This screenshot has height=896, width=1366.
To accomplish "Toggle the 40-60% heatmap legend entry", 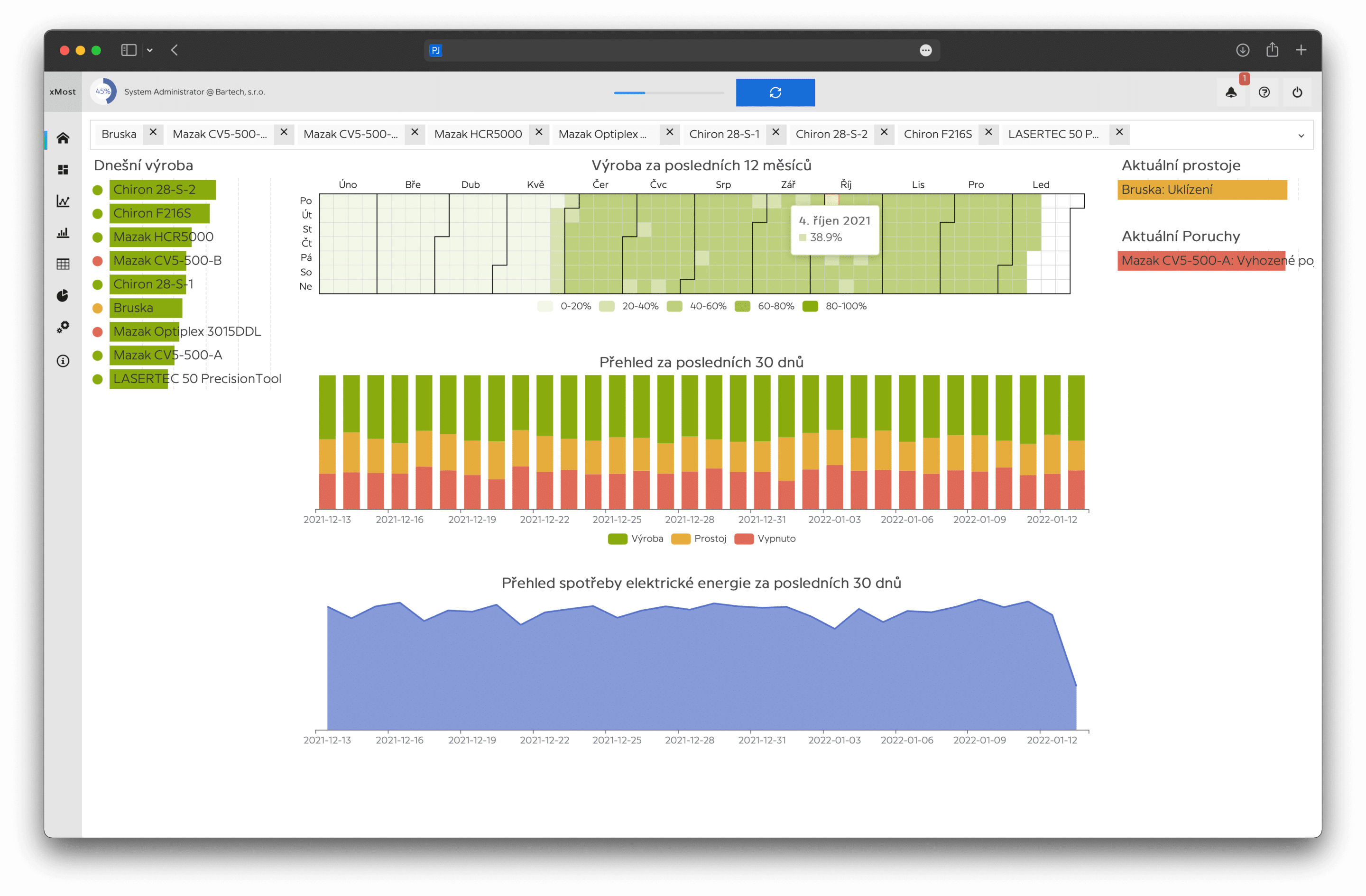I will point(697,306).
